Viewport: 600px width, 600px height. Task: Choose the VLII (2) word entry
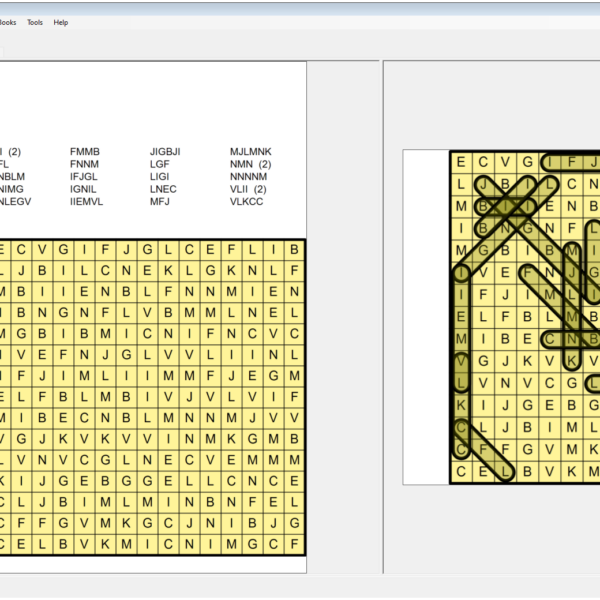point(248,189)
